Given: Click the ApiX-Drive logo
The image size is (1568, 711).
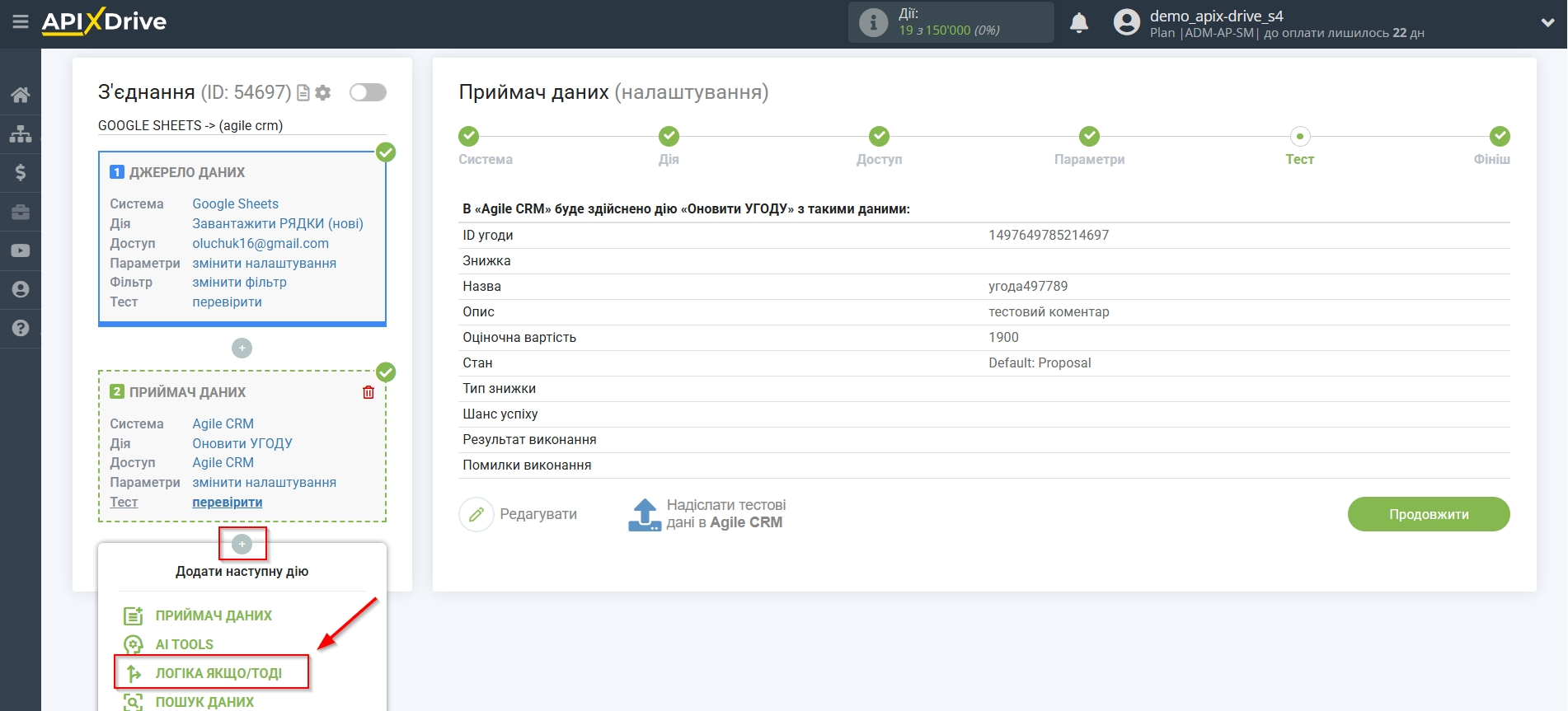Looking at the screenshot, I should tap(104, 21).
